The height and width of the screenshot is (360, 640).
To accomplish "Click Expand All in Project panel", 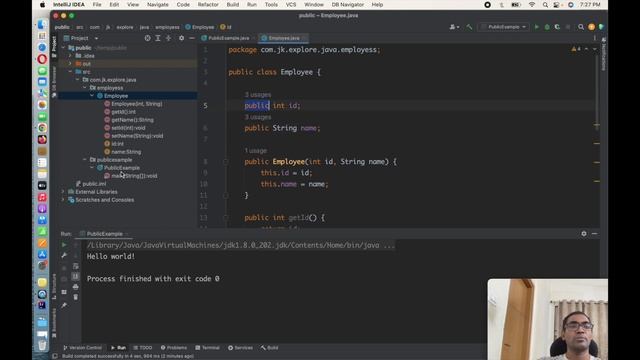I will (x=158, y=38).
